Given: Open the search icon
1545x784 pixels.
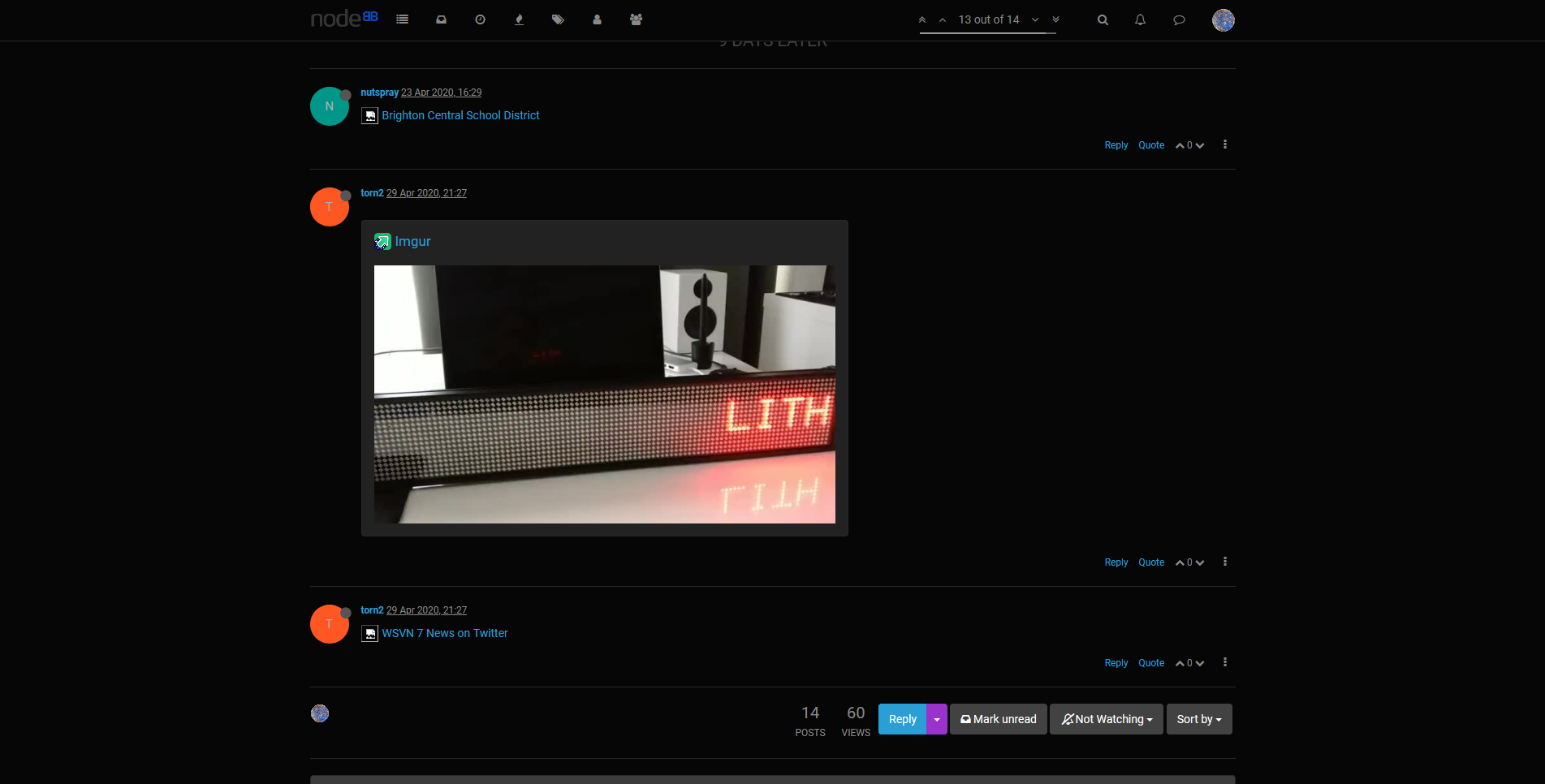Looking at the screenshot, I should point(1103,19).
